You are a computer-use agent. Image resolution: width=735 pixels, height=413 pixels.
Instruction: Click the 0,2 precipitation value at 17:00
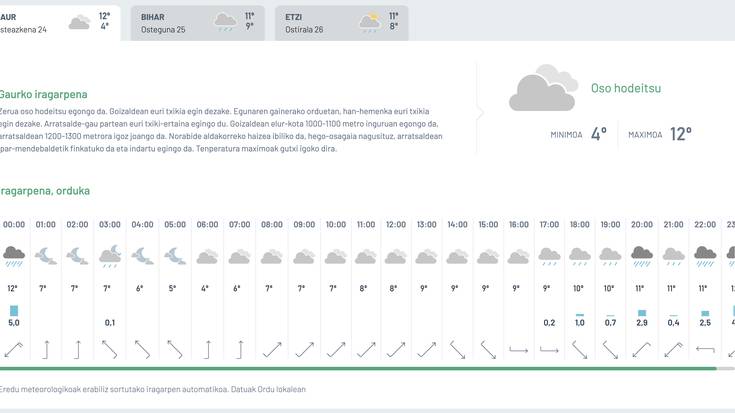(549, 323)
